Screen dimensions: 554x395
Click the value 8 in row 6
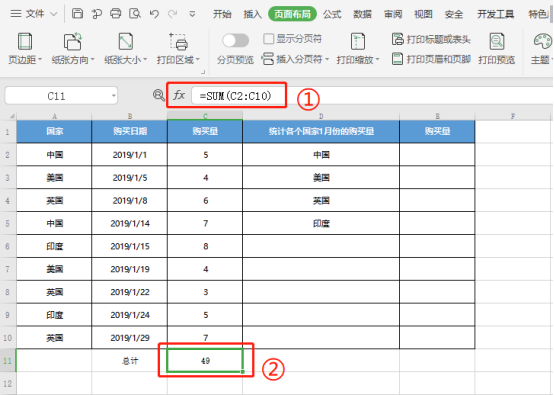click(x=205, y=246)
